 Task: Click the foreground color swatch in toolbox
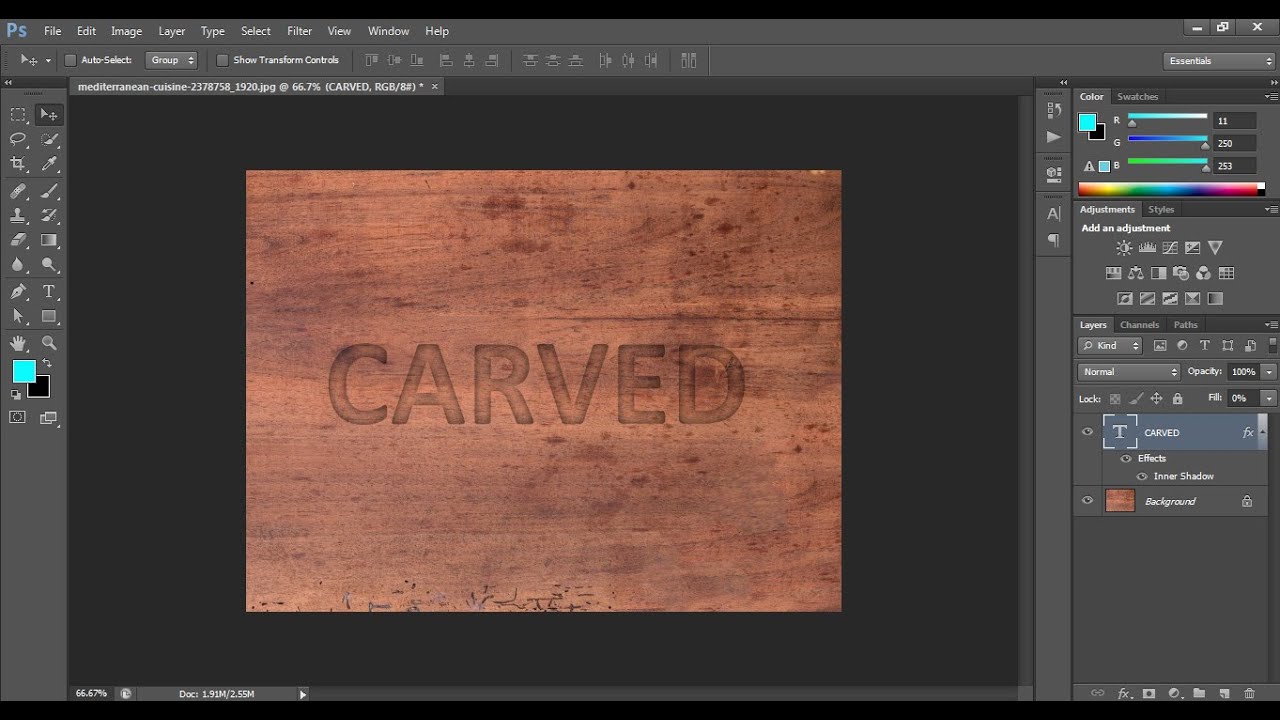click(x=23, y=371)
